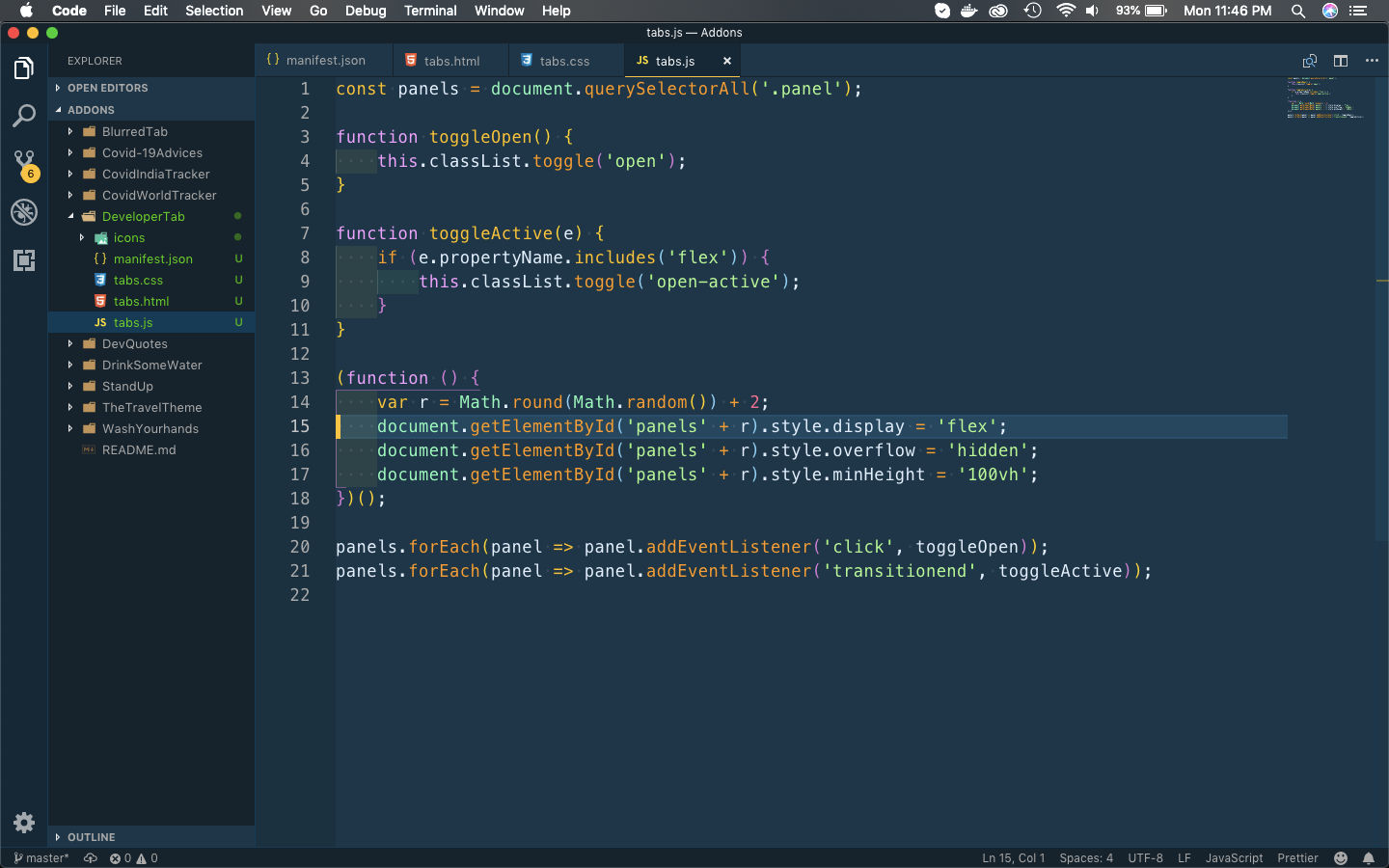Image resolution: width=1389 pixels, height=868 pixels.
Task: Expand the OUTLINE section
Action: pyautogui.click(x=151, y=837)
